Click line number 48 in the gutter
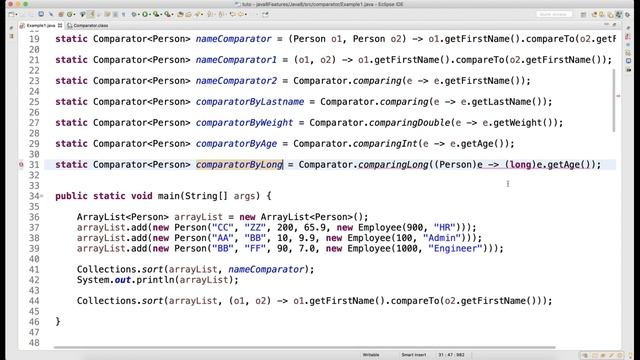 click(x=34, y=343)
